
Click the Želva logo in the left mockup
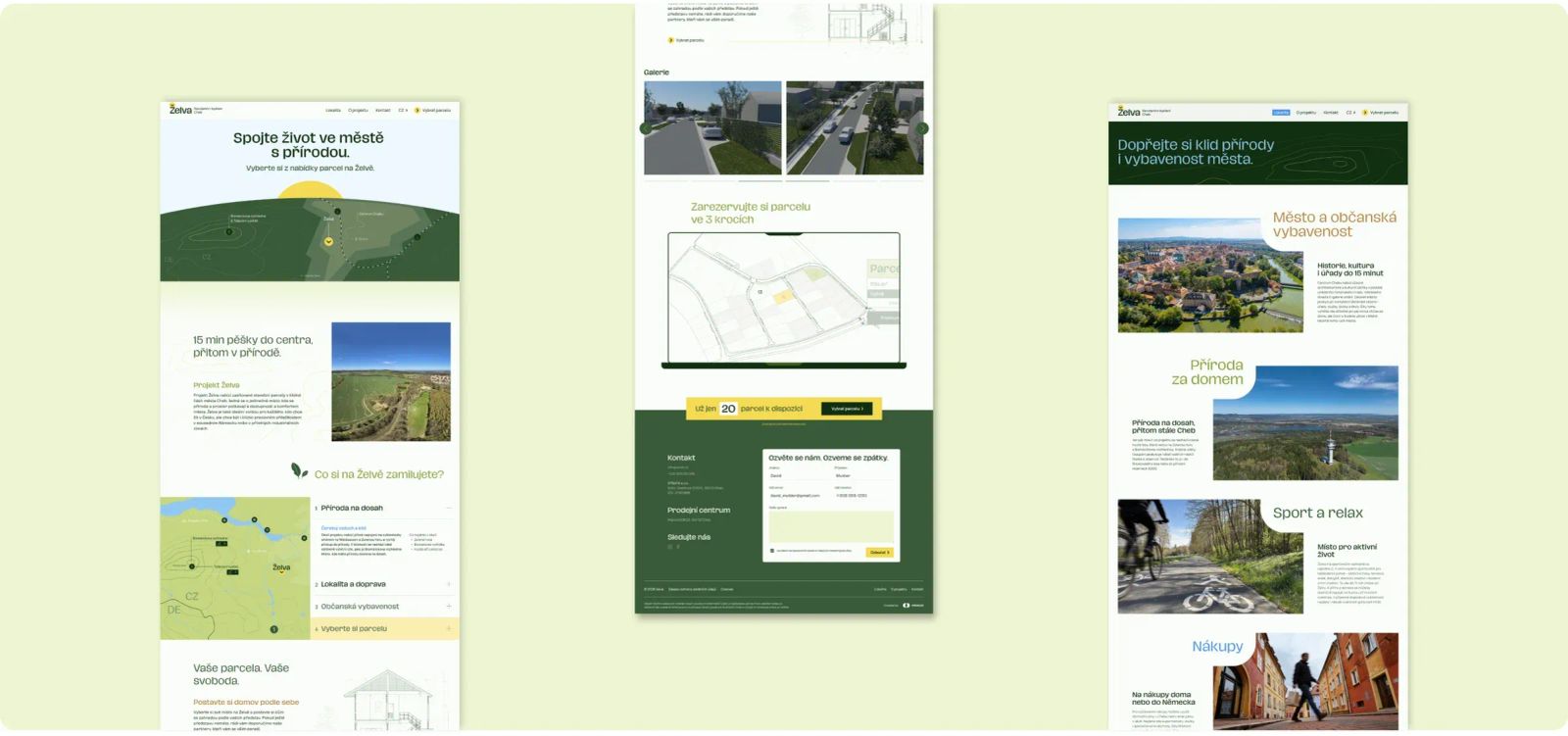pyautogui.click(x=180, y=110)
